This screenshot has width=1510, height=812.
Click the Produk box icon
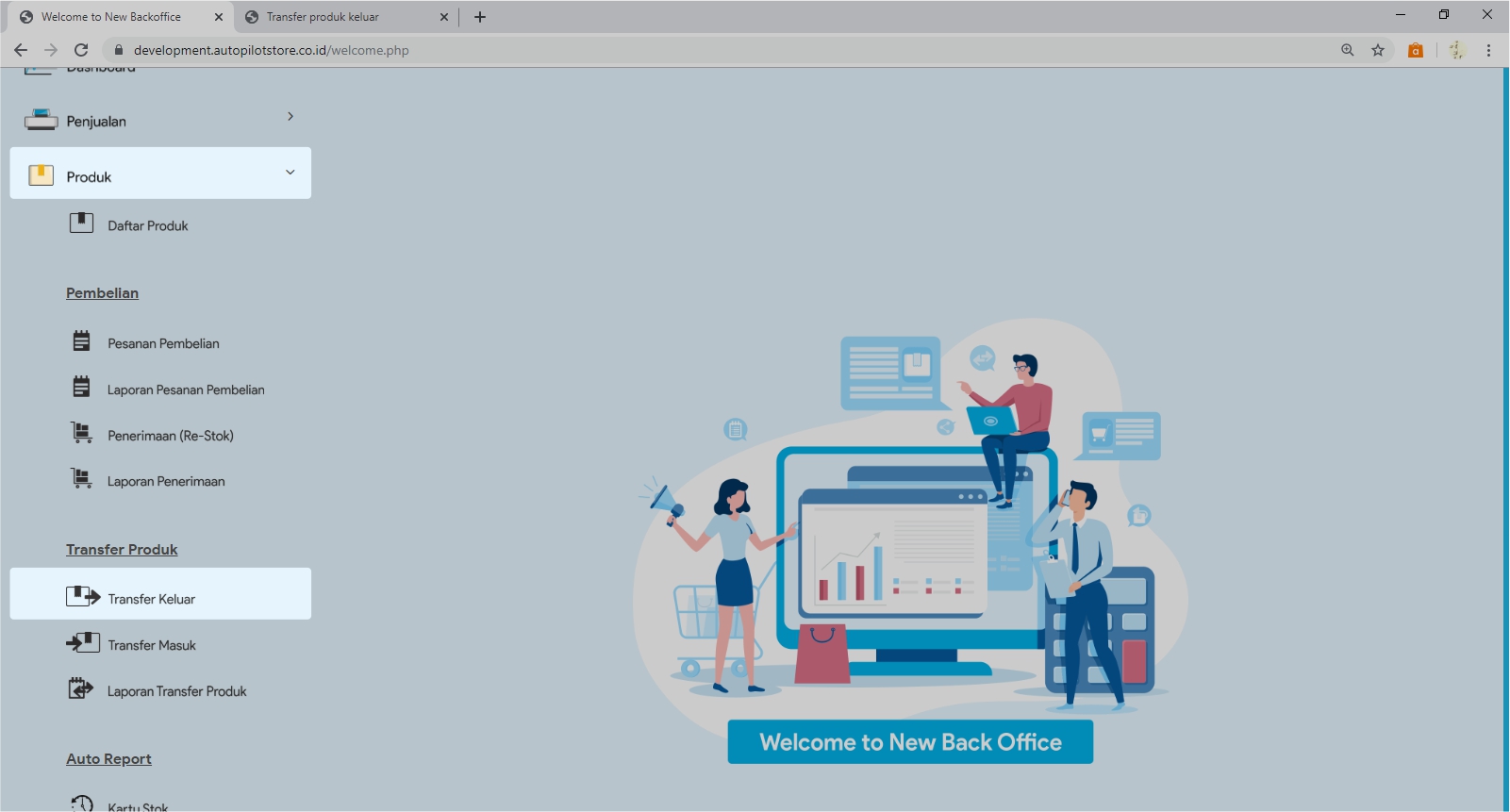41,175
